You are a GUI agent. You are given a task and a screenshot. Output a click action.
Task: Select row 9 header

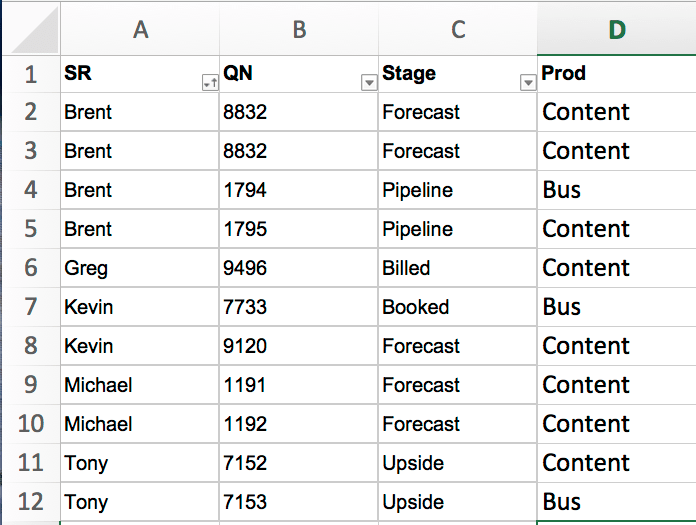pos(31,385)
